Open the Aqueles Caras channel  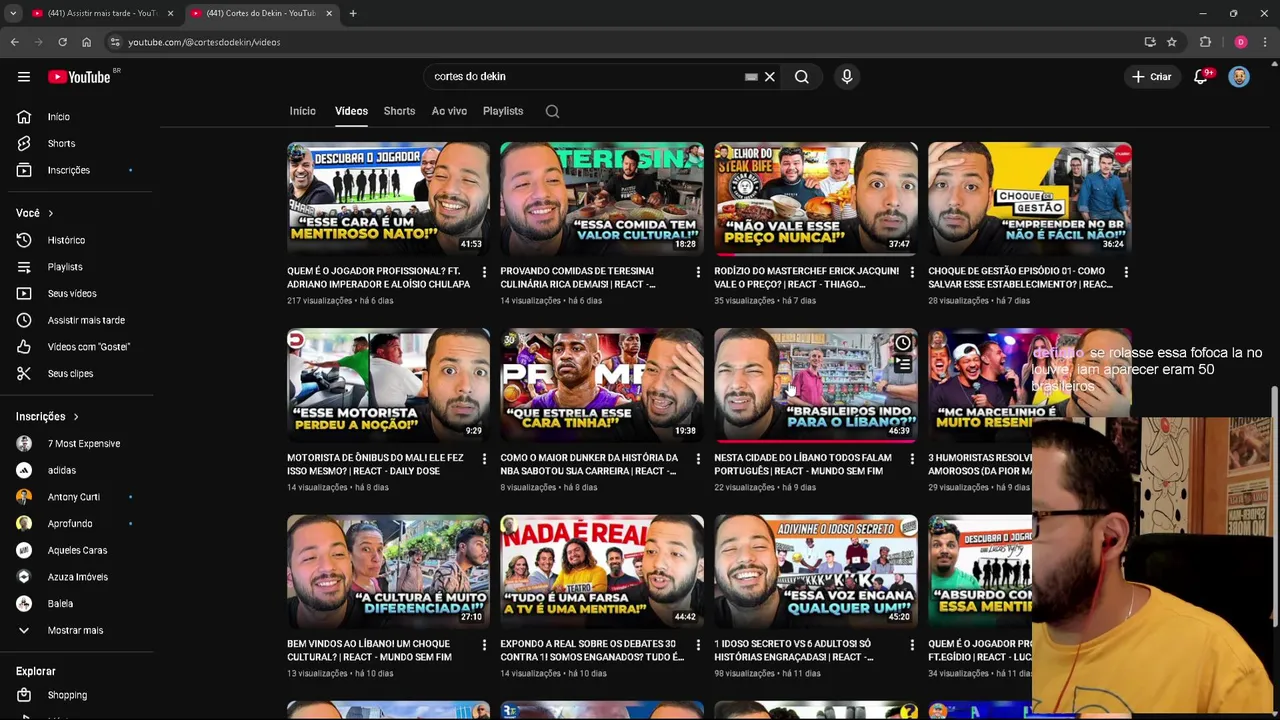[x=78, y=551]
